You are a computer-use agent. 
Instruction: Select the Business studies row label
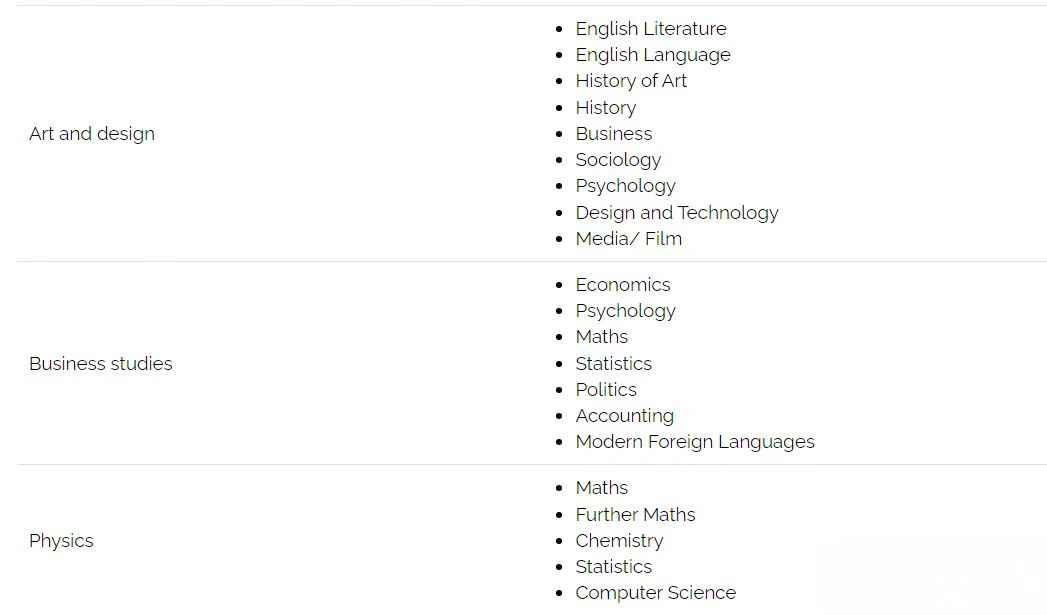100,363
